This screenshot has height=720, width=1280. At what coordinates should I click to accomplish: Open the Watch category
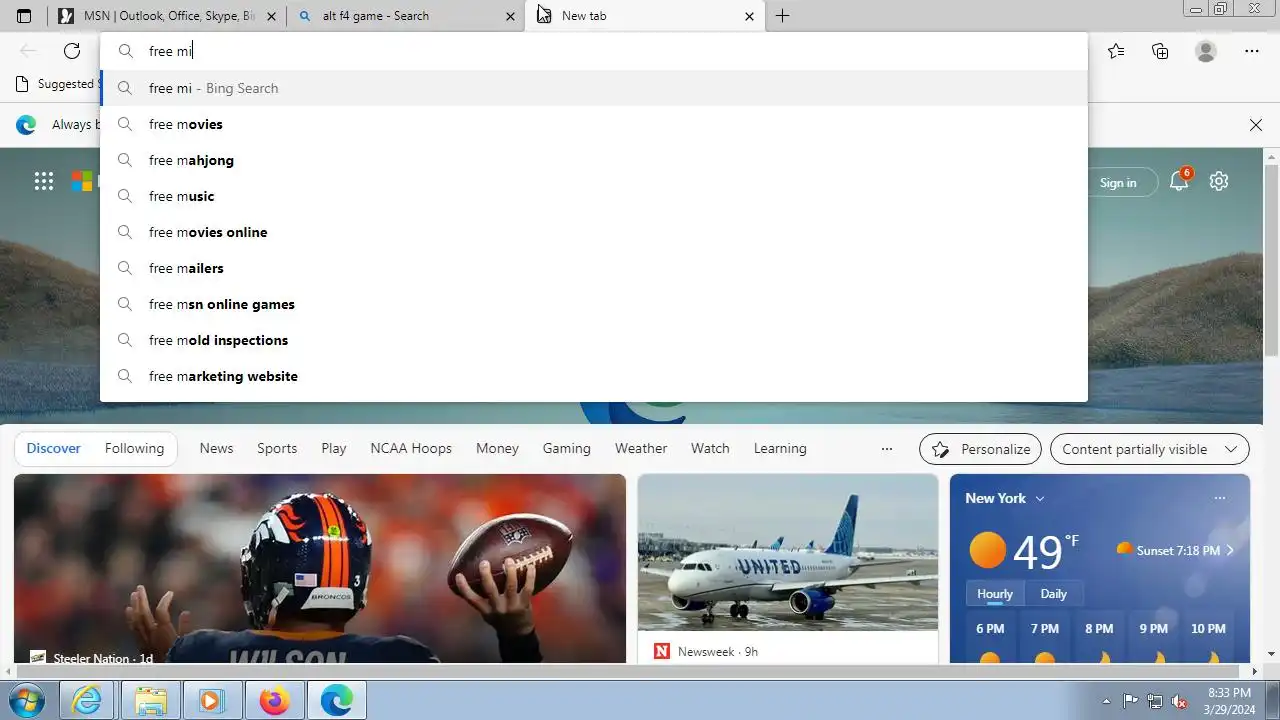pos(710,449)
